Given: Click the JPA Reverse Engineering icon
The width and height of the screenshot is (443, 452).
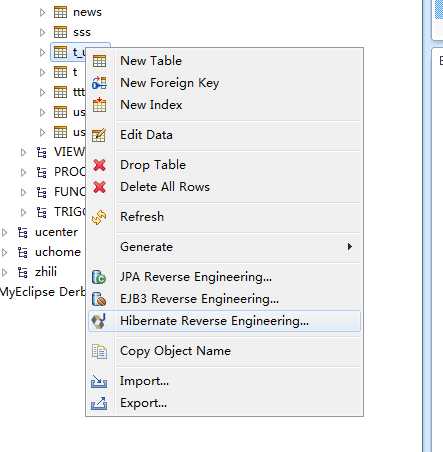Looking at the screenshot, I should pos(99,277).
